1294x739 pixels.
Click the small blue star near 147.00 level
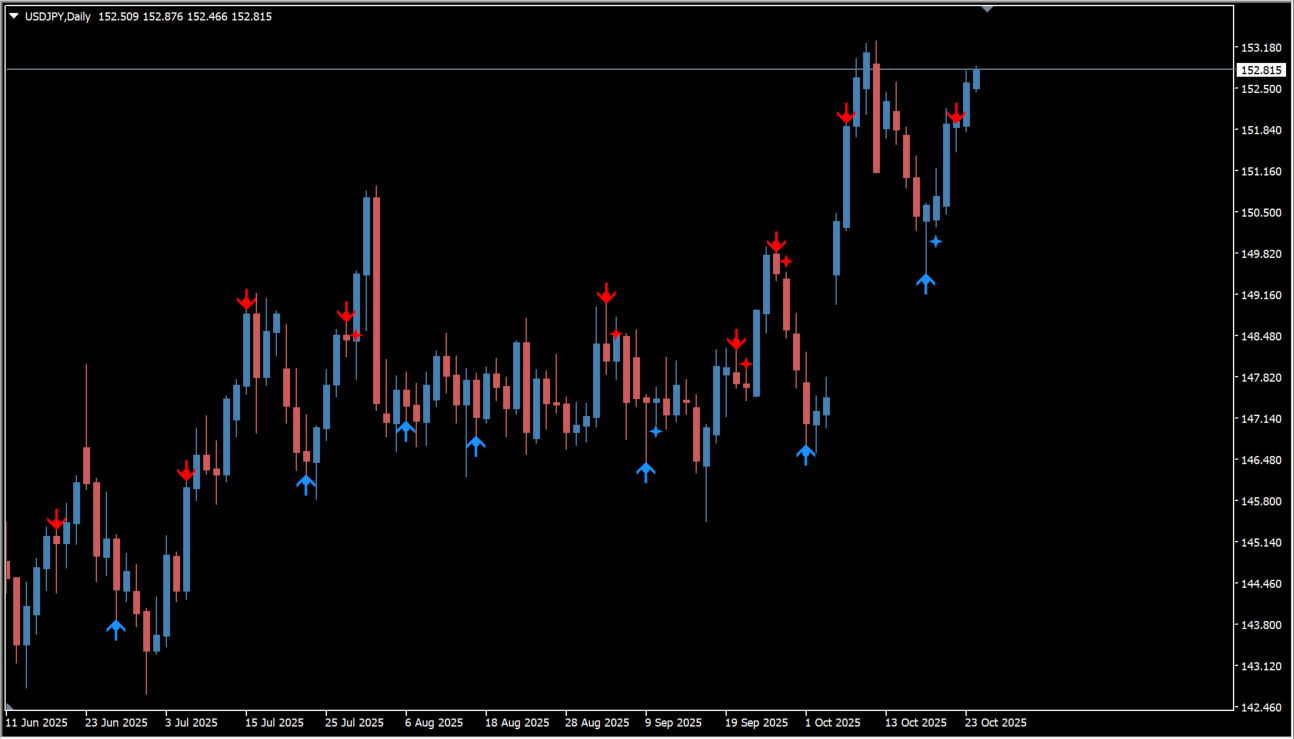coord(656,431)
